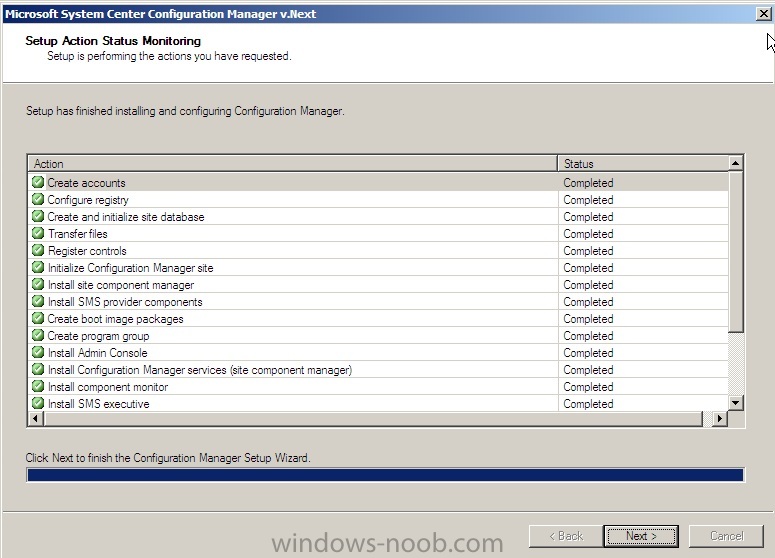
Task: Click the horizontal scrollbar right arrow
Action: pyautogui.click(x=719, y=419)
